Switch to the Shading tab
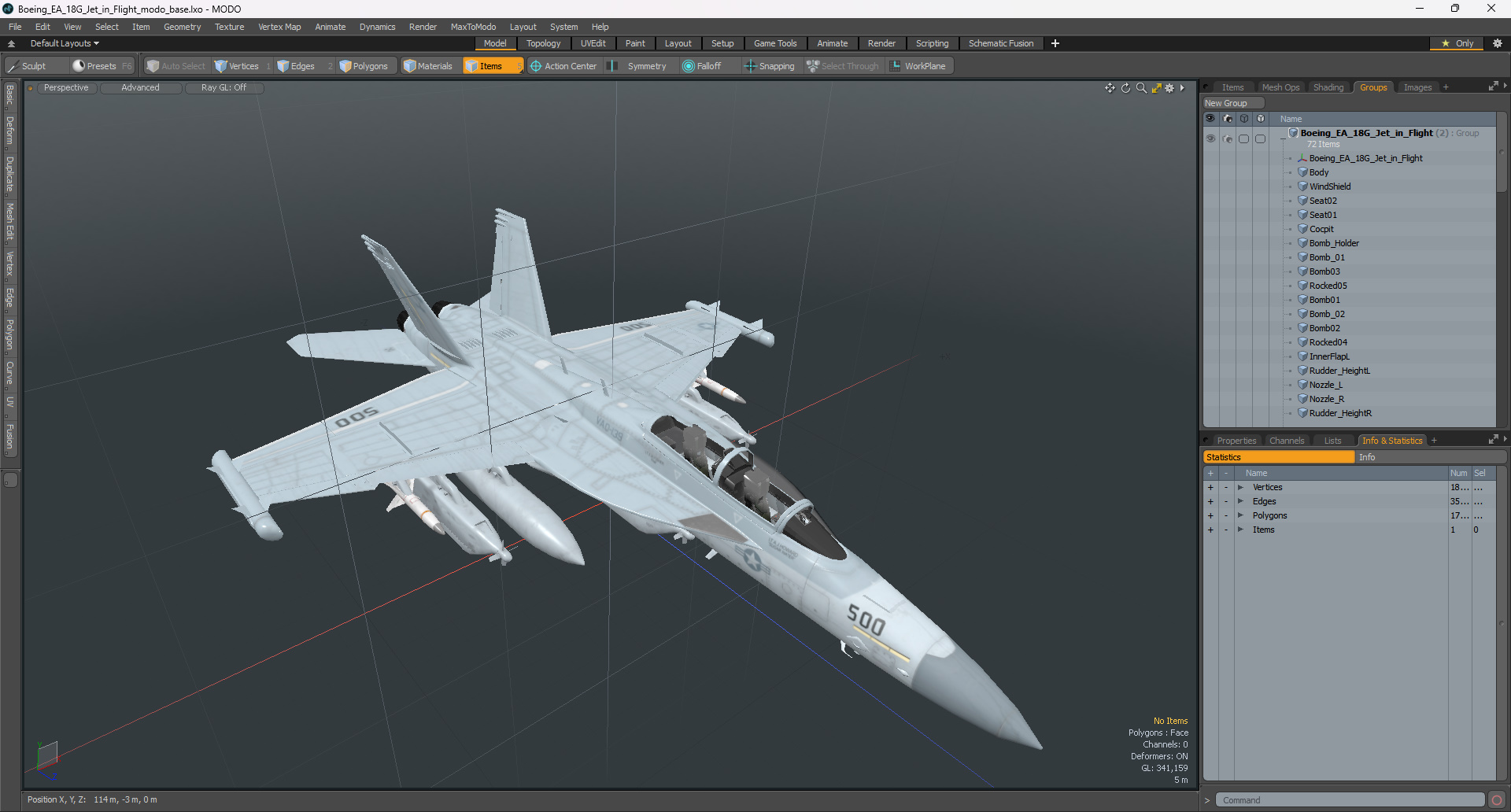Viewport: 1511px width, 812px height. click(x=1328, y=87)
